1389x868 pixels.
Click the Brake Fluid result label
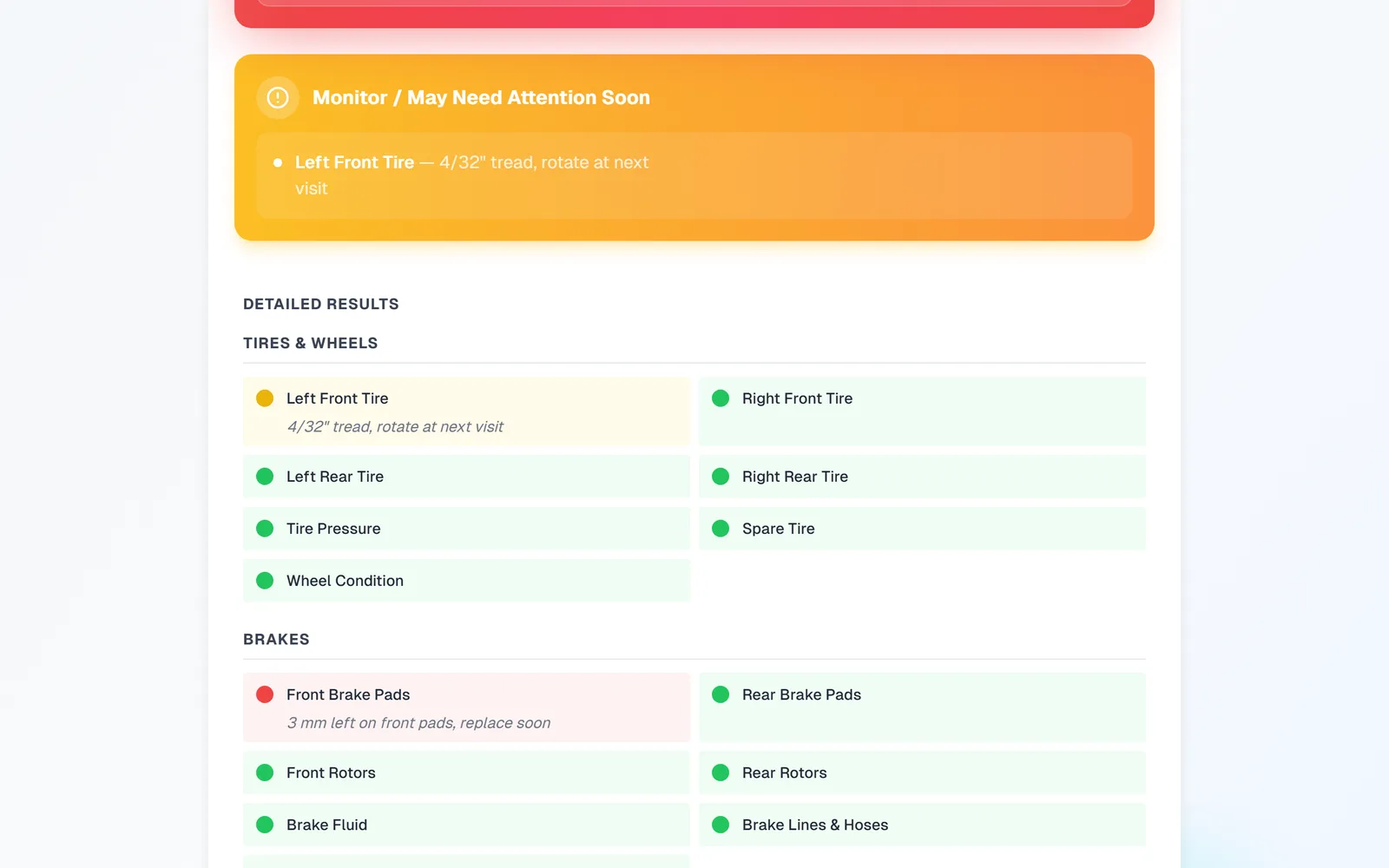click(x=326, y=825)
